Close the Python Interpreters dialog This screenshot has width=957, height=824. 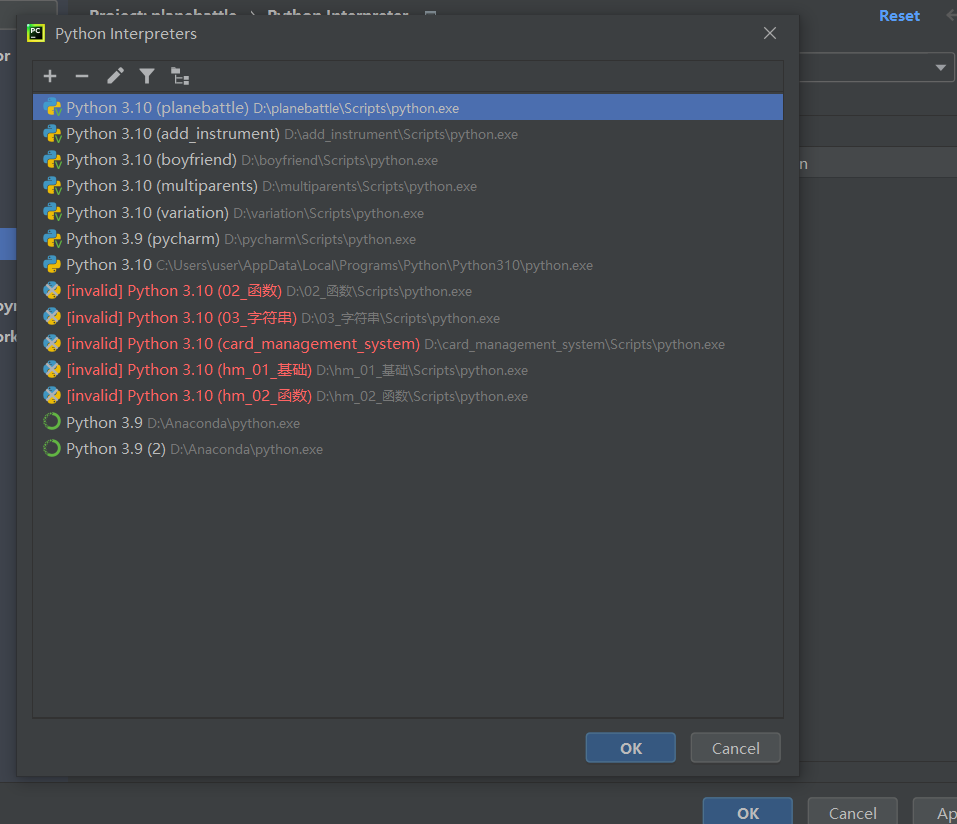pyautogui.click(x=770, y=33)
